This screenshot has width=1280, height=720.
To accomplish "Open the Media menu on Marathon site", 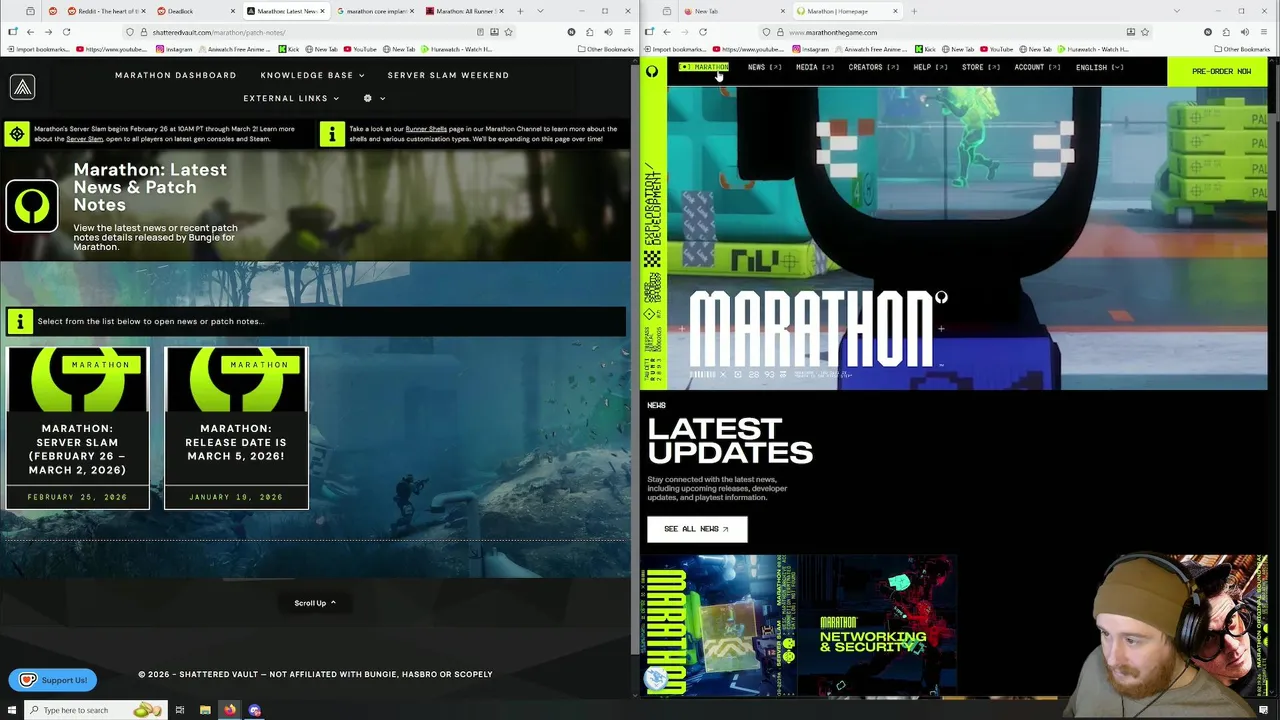I will pyautogui.click(x=814, y=67).
